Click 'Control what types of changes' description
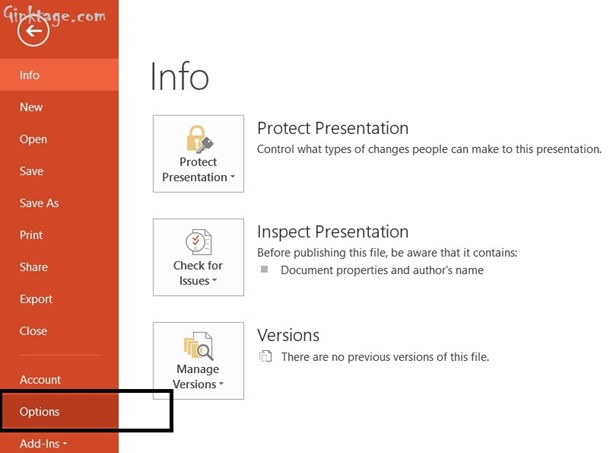This screenshot has height=453, width=610. [x=429, y=149]
